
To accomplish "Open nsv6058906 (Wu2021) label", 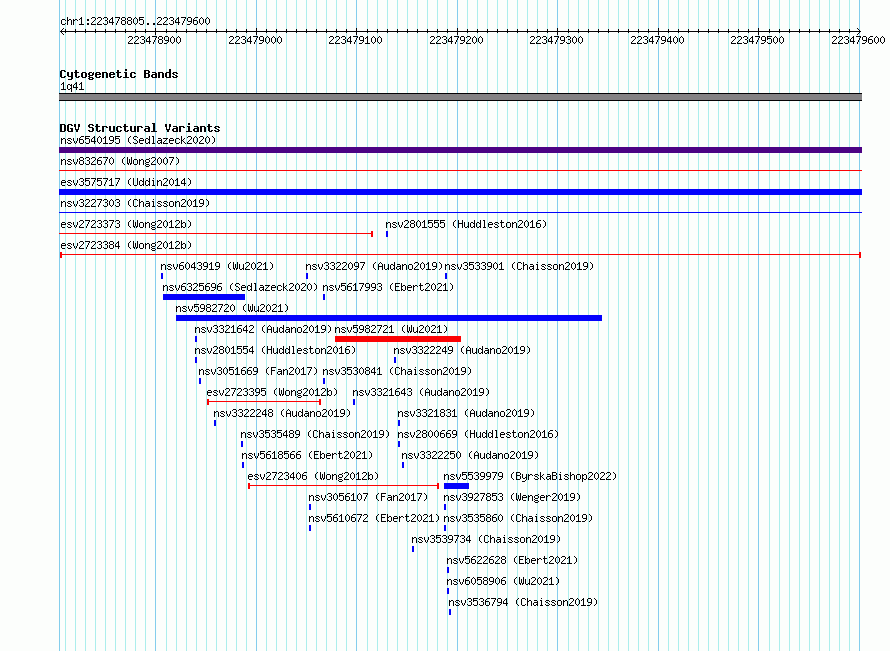I will pos(503,581).
